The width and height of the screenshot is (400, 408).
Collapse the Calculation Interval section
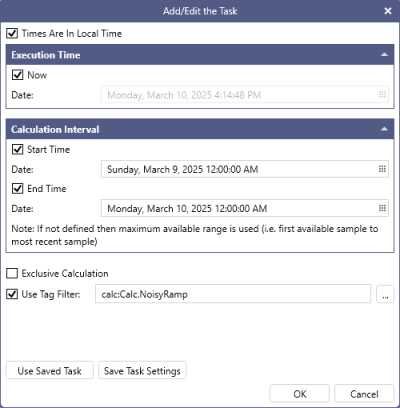(384, 129)
